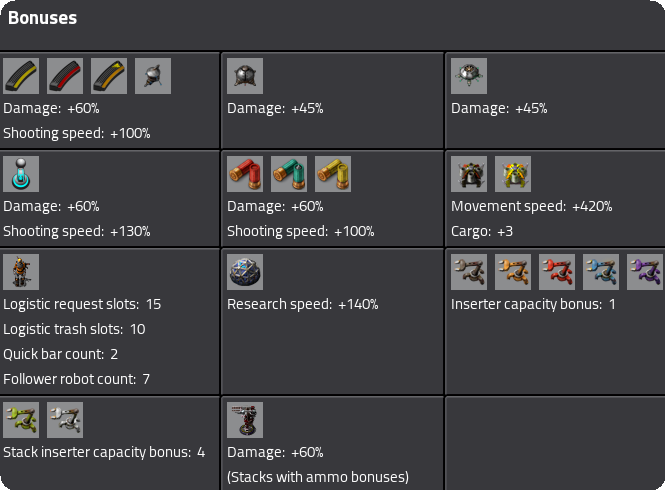Image resolution: width=665 pixels, height=490 pixels.
Task: Click the yellow firearm magazine icon
Action: click(x=21, y=76)
